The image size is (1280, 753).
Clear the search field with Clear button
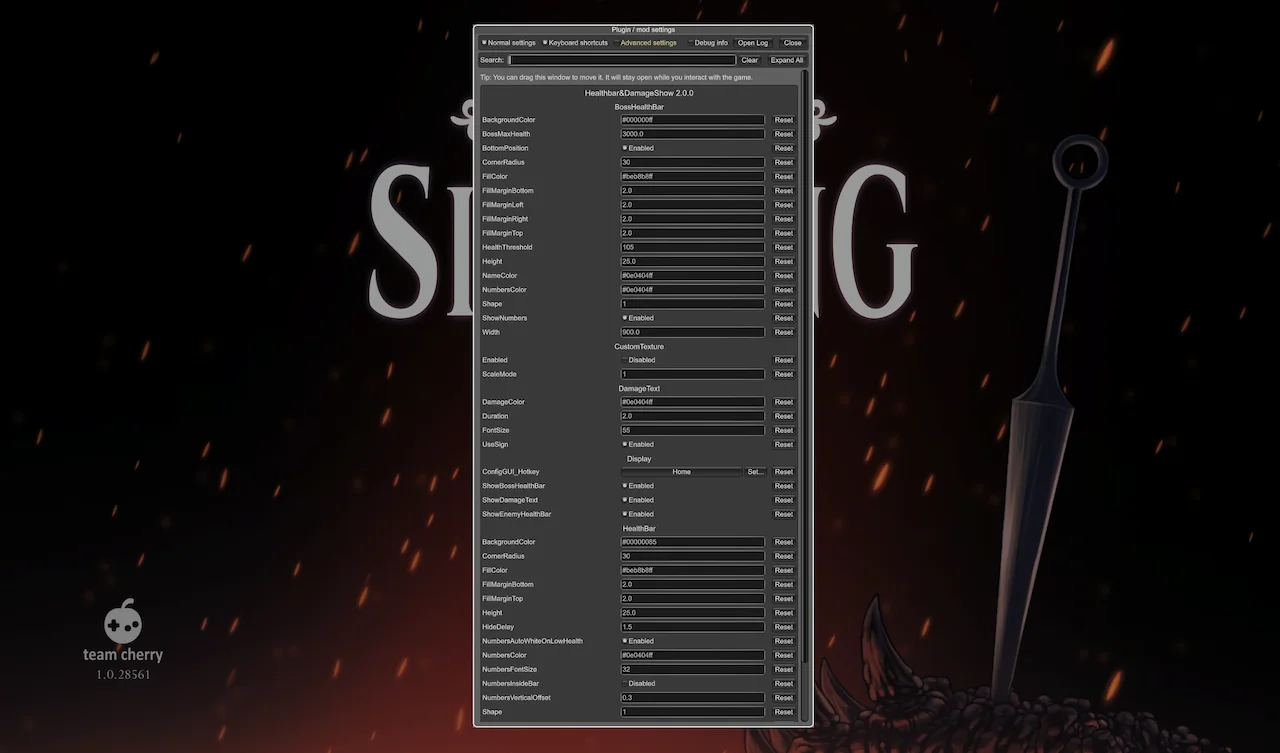tap(750, 60)
